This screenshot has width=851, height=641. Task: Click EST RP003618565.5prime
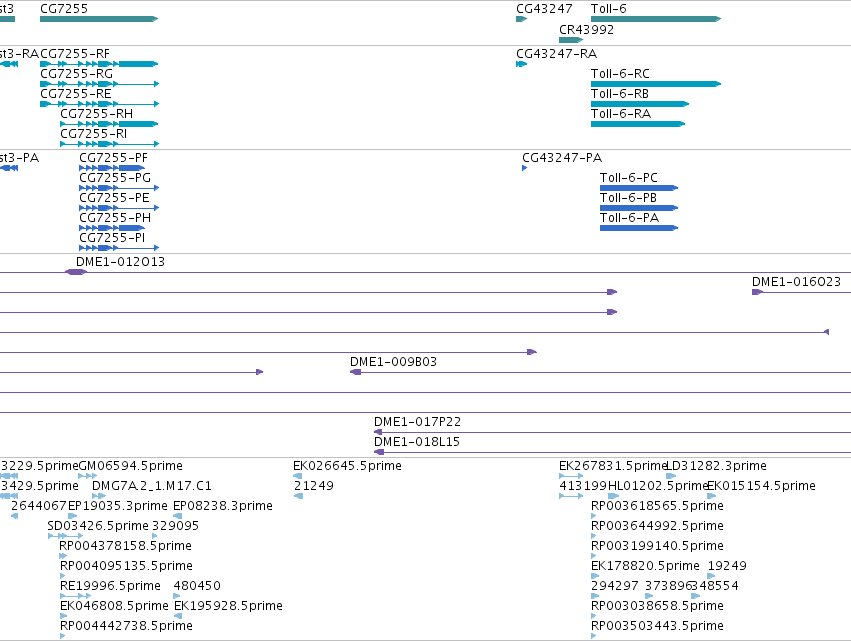click(593, 516)
